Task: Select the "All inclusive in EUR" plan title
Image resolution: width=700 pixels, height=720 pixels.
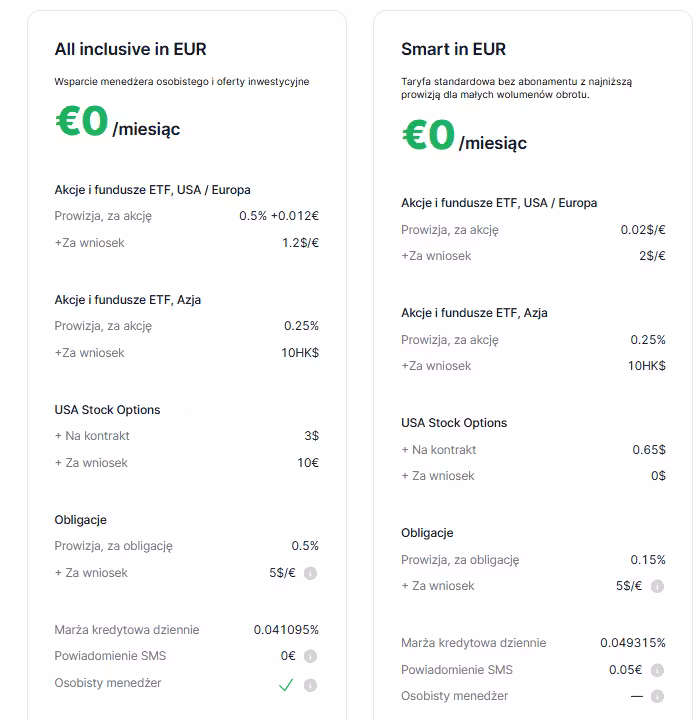Action: click(x=130, y=49)
